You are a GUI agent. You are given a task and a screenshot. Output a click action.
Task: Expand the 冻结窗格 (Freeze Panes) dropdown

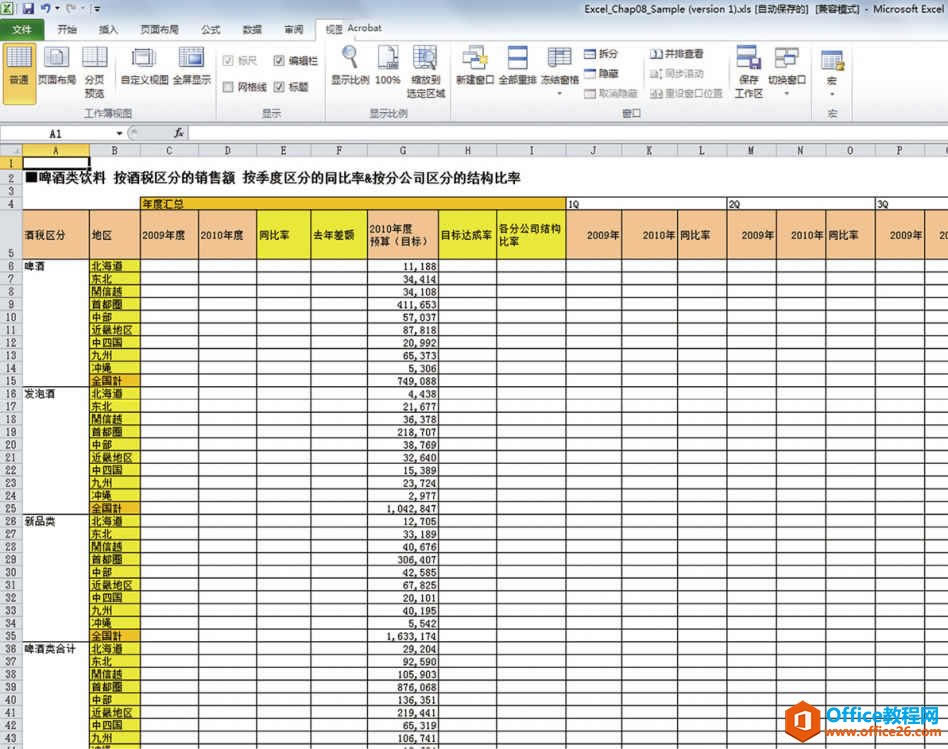558,92
